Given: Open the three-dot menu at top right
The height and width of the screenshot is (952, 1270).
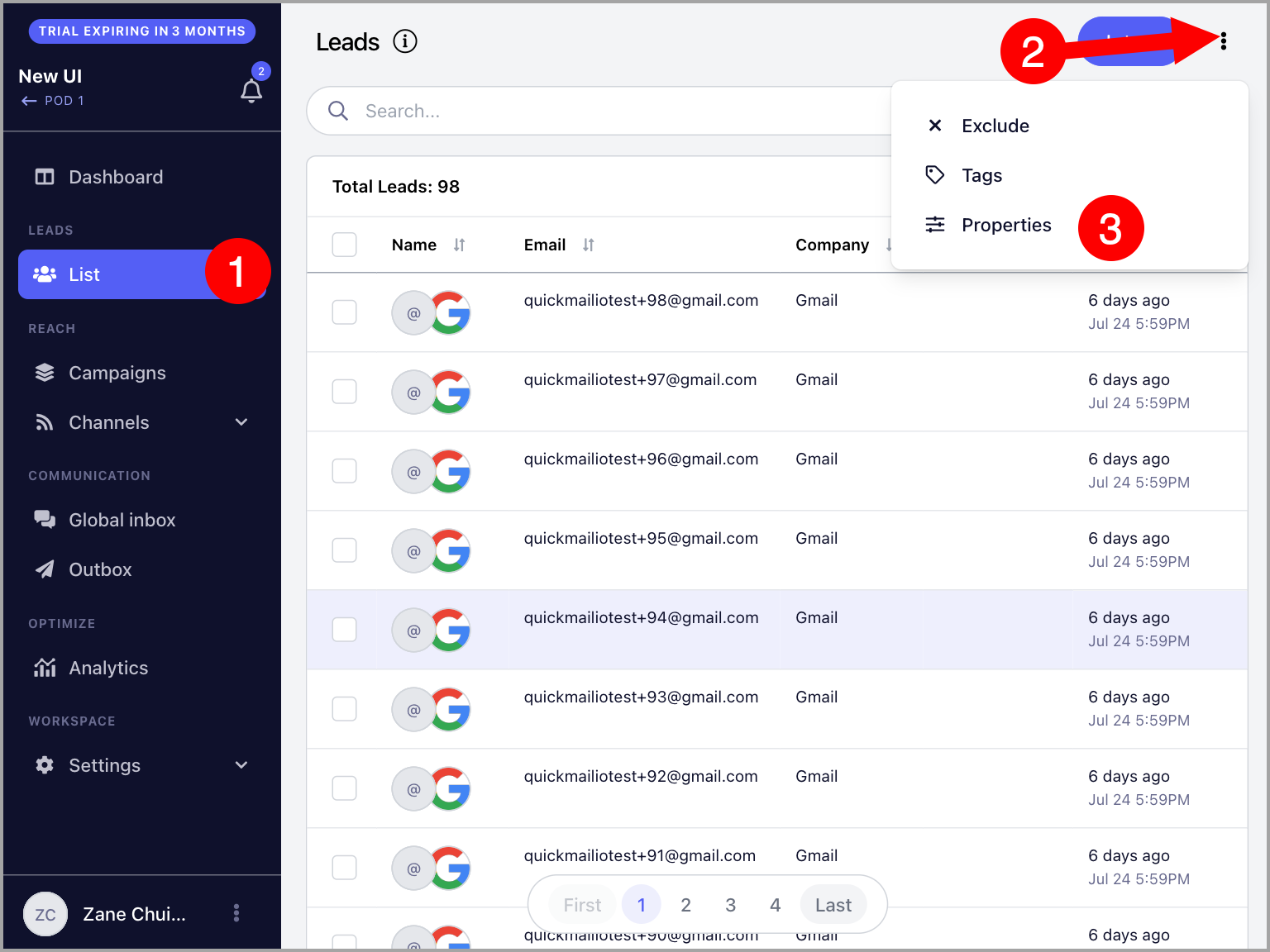Looking at the screenshot, I should pyautogui.click(x=1224, y=41).
